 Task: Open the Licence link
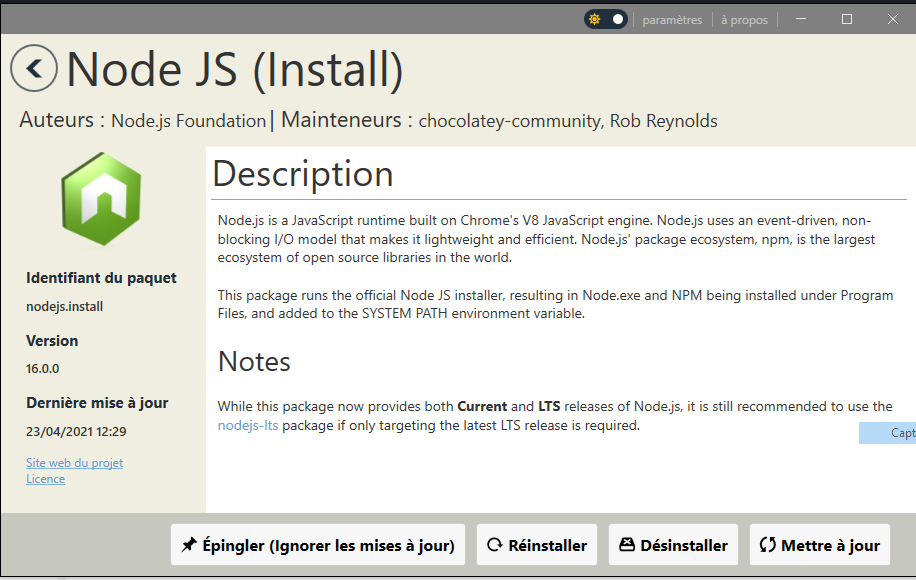(x=45, y=478)
